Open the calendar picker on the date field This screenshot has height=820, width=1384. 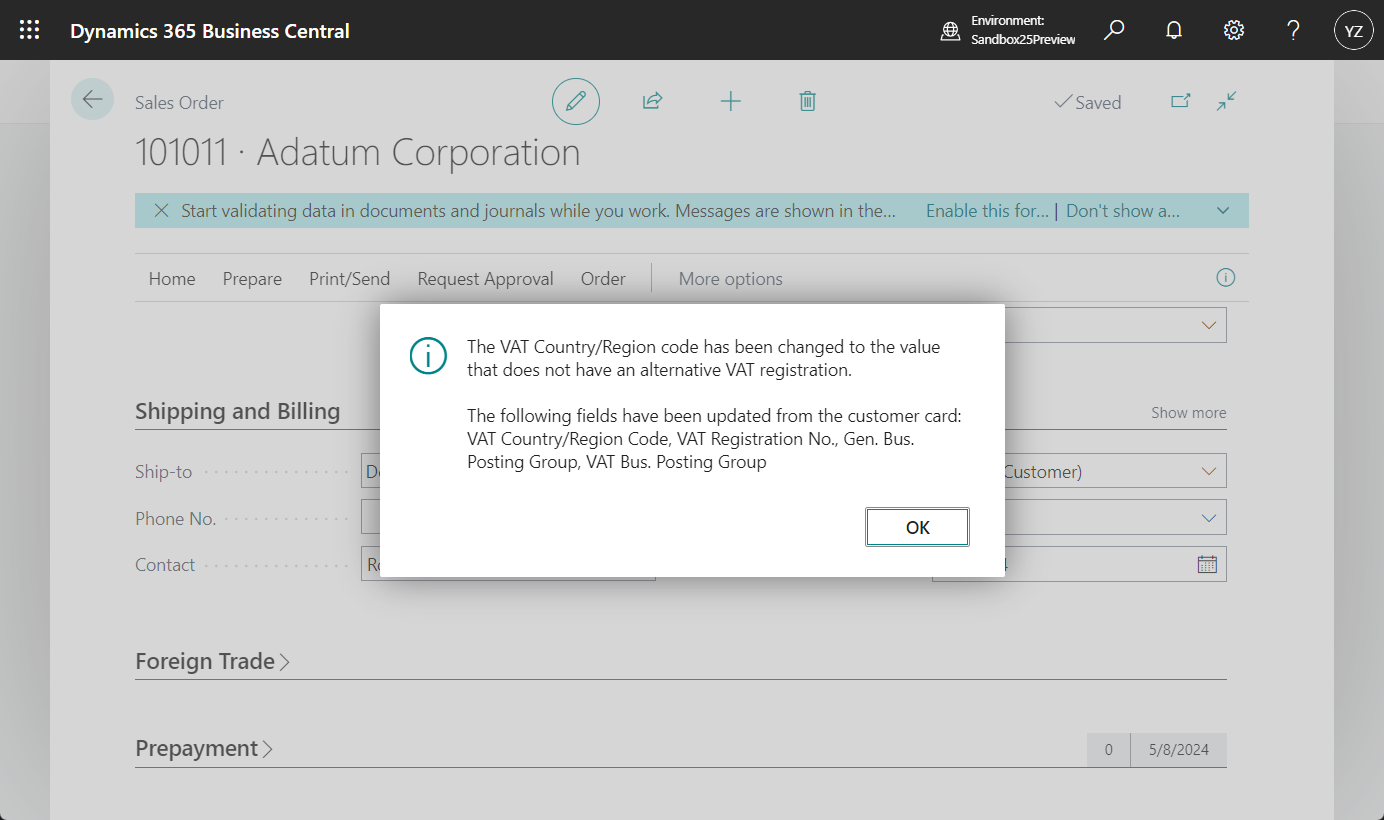[1206, 563]
